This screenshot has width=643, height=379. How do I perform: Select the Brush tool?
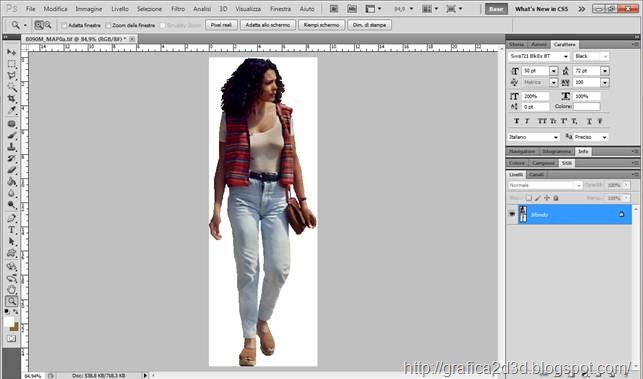pyautogui.click(x=11, y=135)
